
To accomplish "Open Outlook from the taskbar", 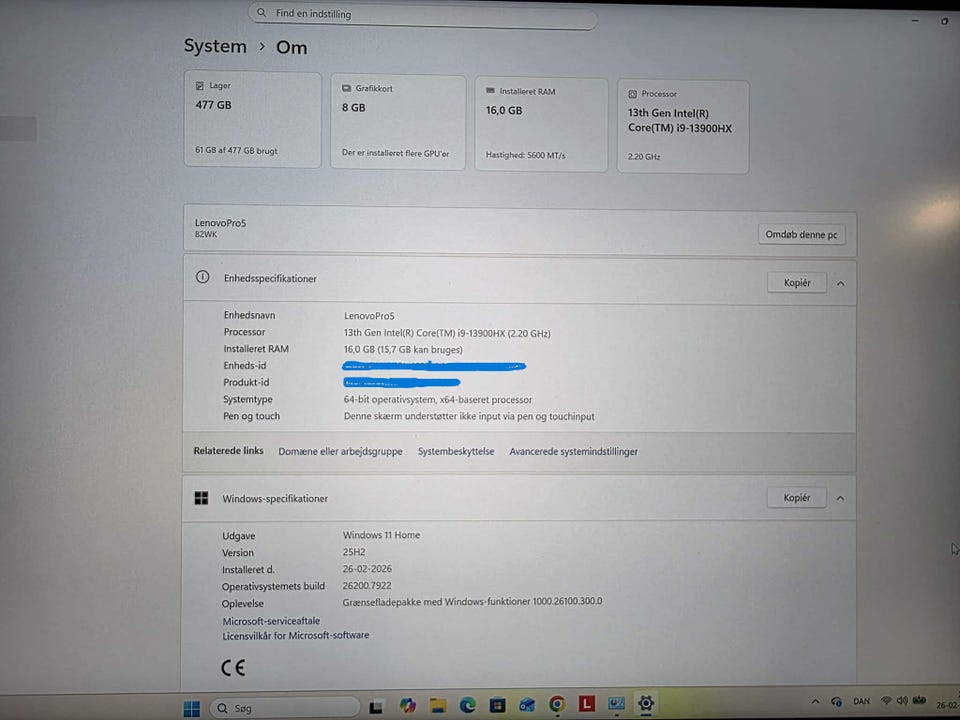I will click(x=527, y=705).
